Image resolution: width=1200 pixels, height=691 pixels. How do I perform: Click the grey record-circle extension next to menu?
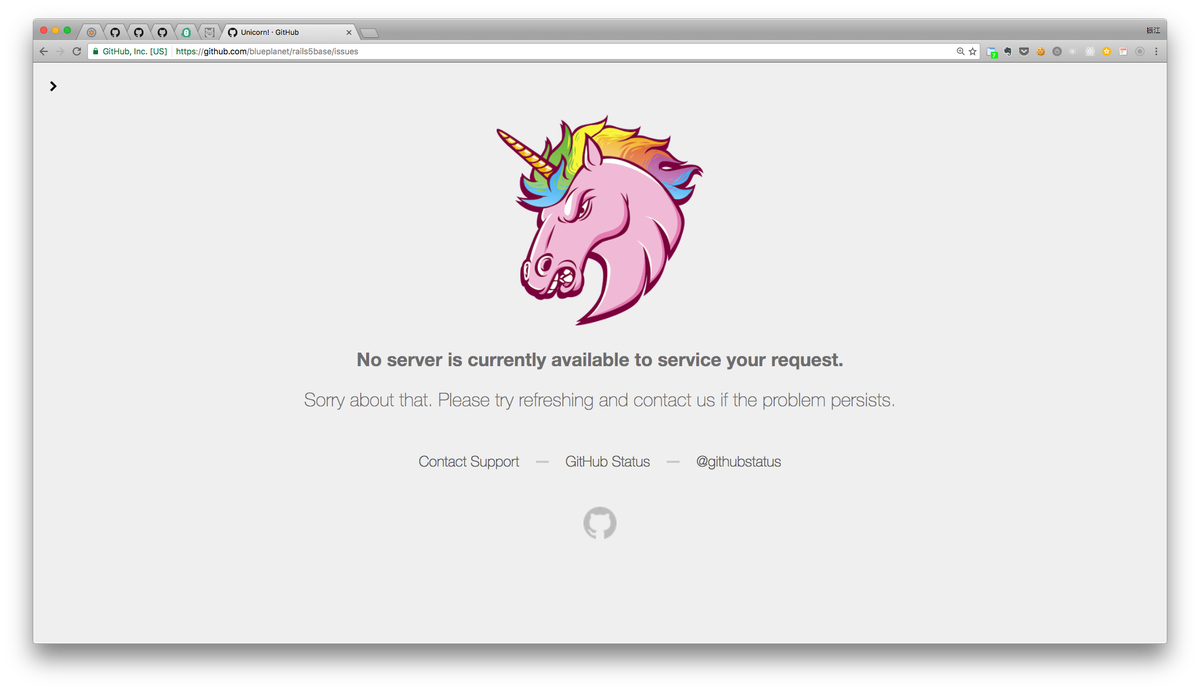click(1140, 51)
